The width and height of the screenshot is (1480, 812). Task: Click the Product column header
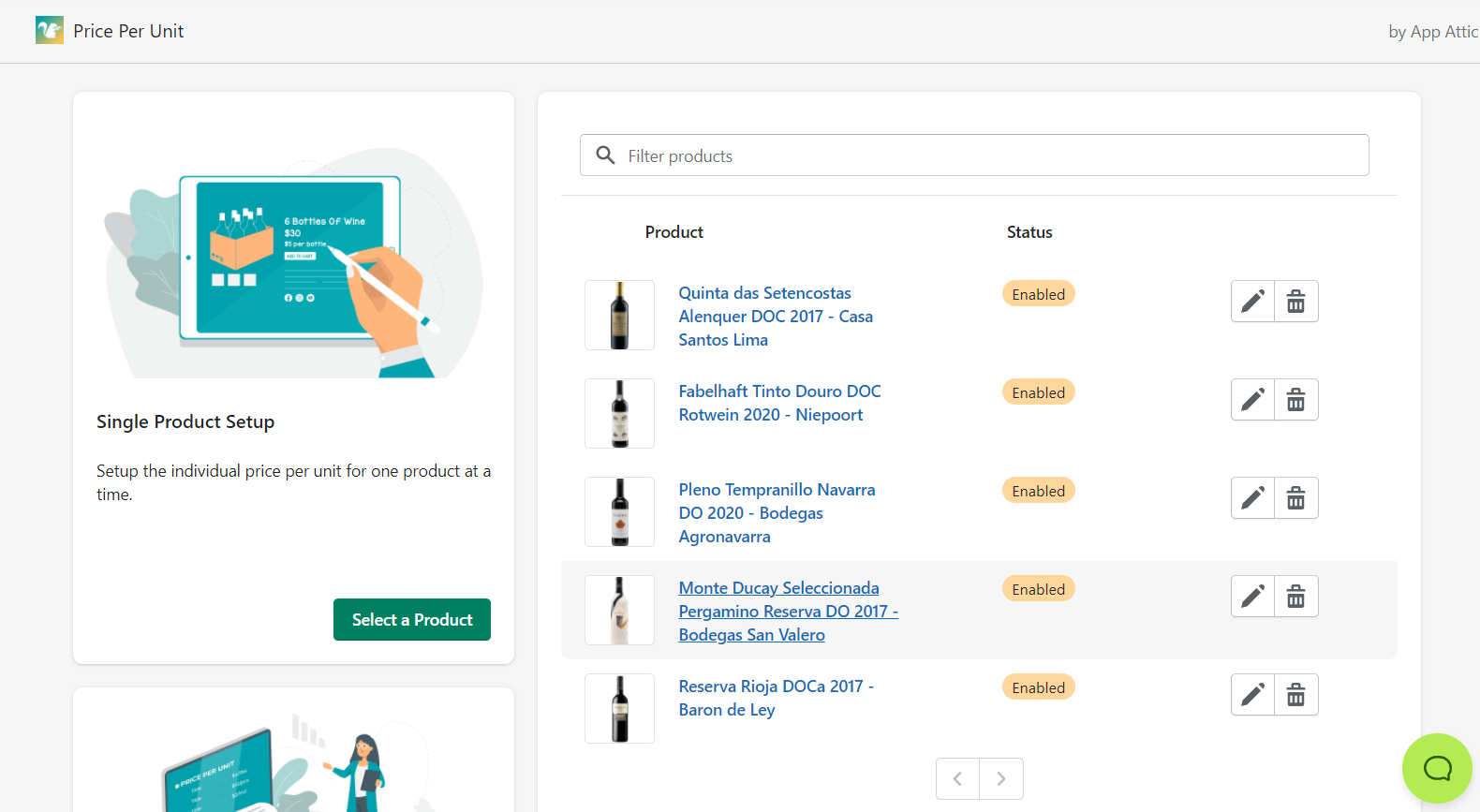coord(673,232)
